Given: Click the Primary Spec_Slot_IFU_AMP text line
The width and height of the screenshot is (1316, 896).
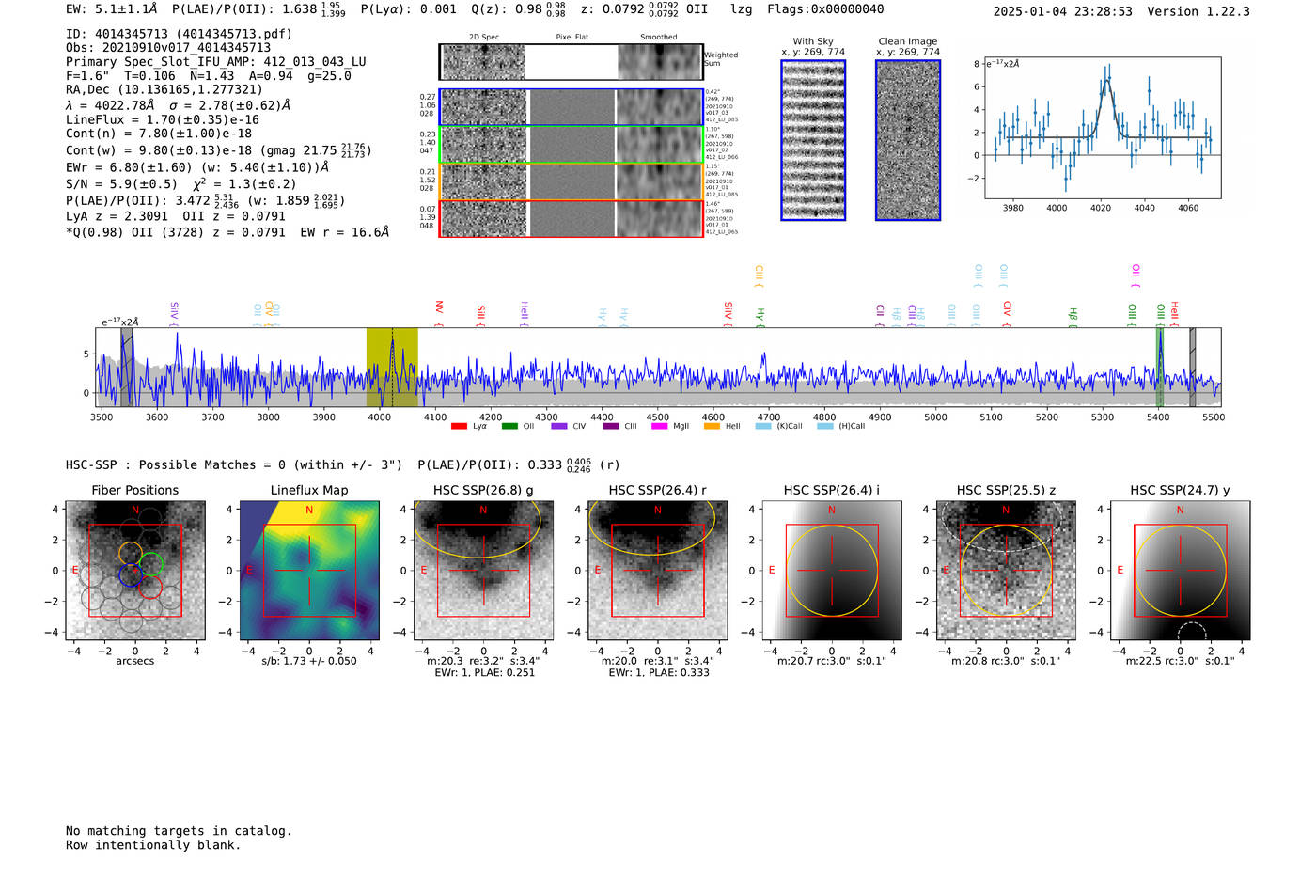Looking at the screenshot, I should [x=216, y=62].
